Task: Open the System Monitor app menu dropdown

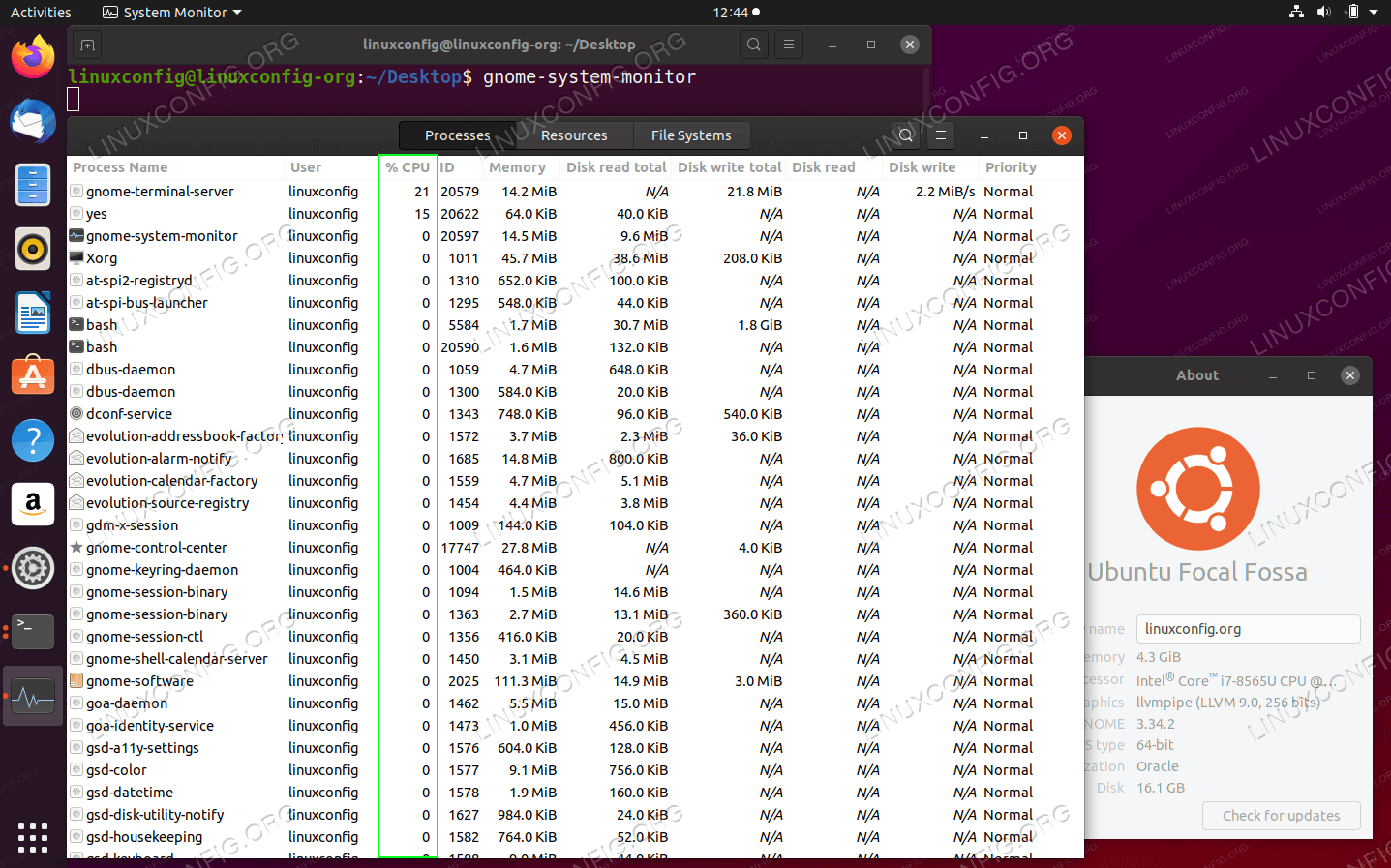Action: click(171, 13)
